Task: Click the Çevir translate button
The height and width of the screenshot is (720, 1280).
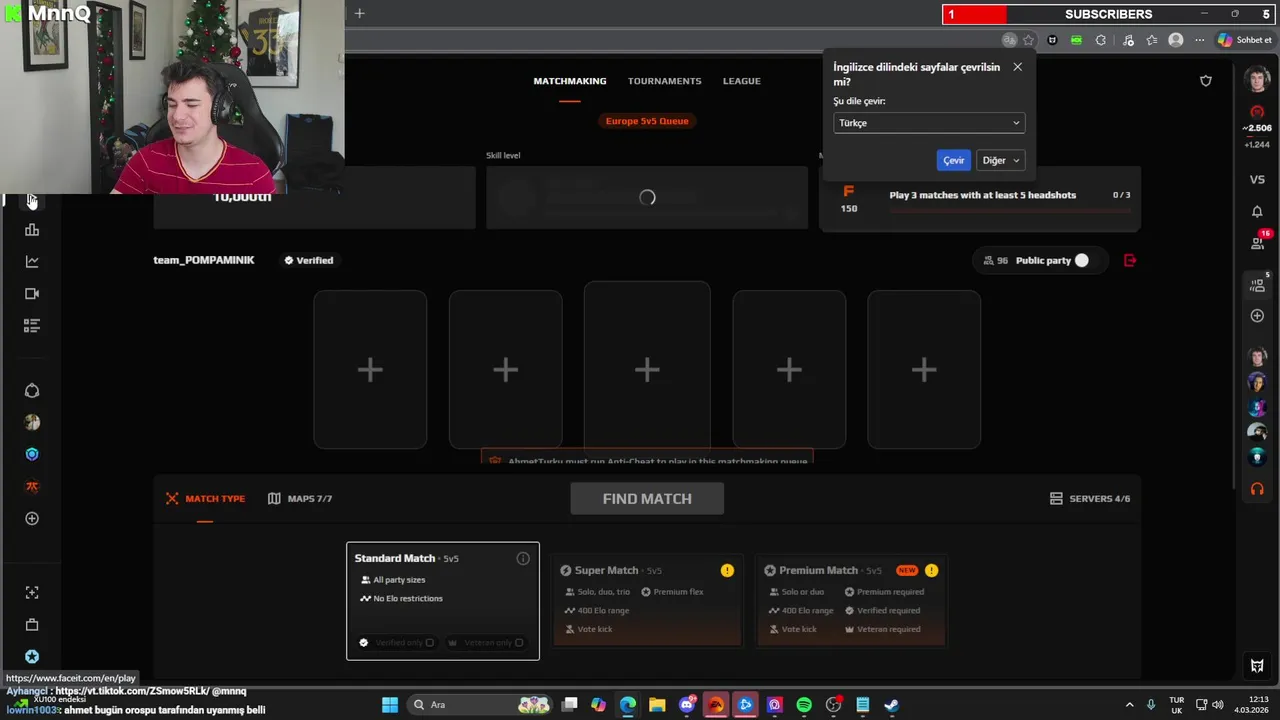Action: pos(954,160)
